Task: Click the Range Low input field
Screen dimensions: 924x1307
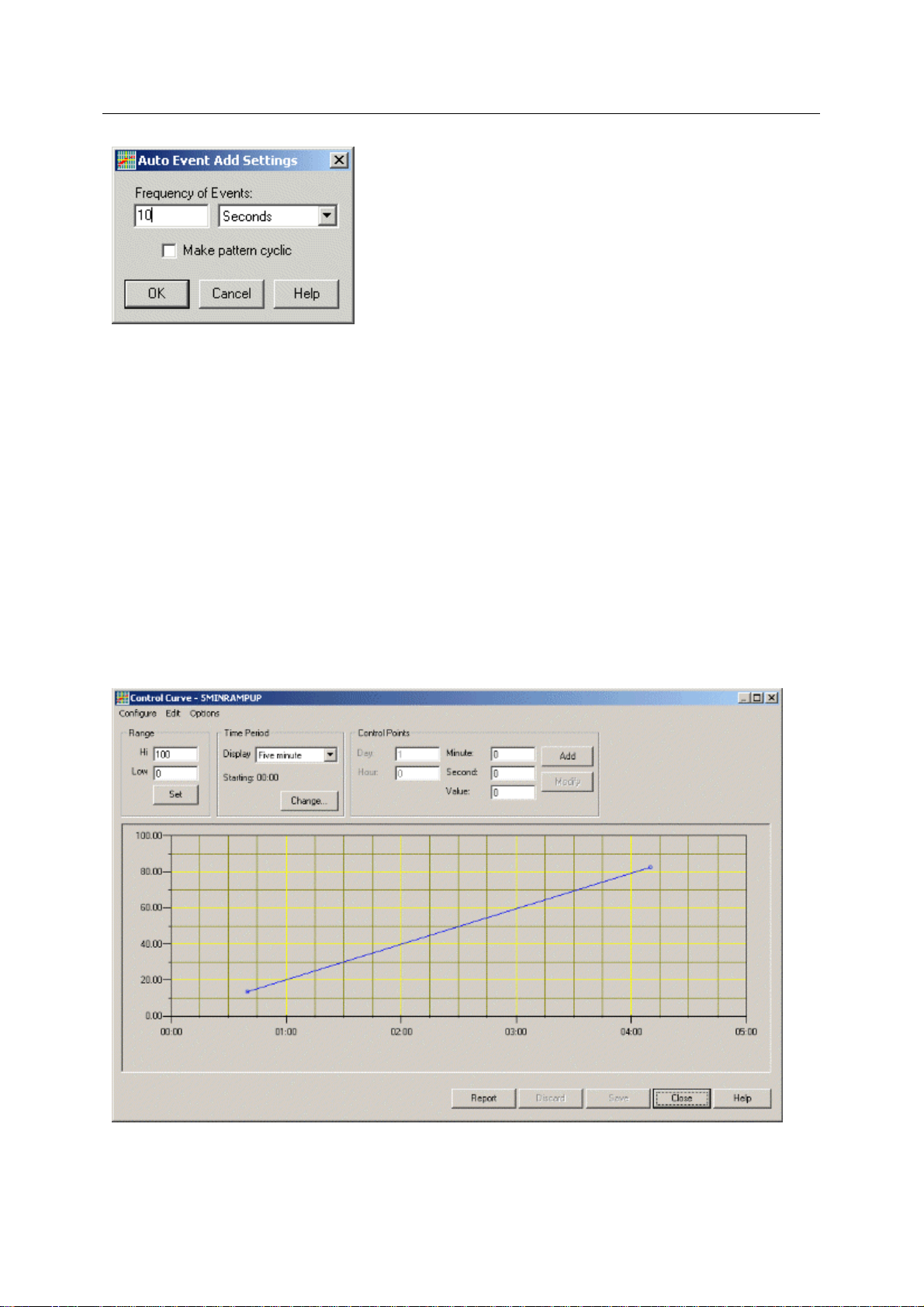Action: (x=175, y=773)
